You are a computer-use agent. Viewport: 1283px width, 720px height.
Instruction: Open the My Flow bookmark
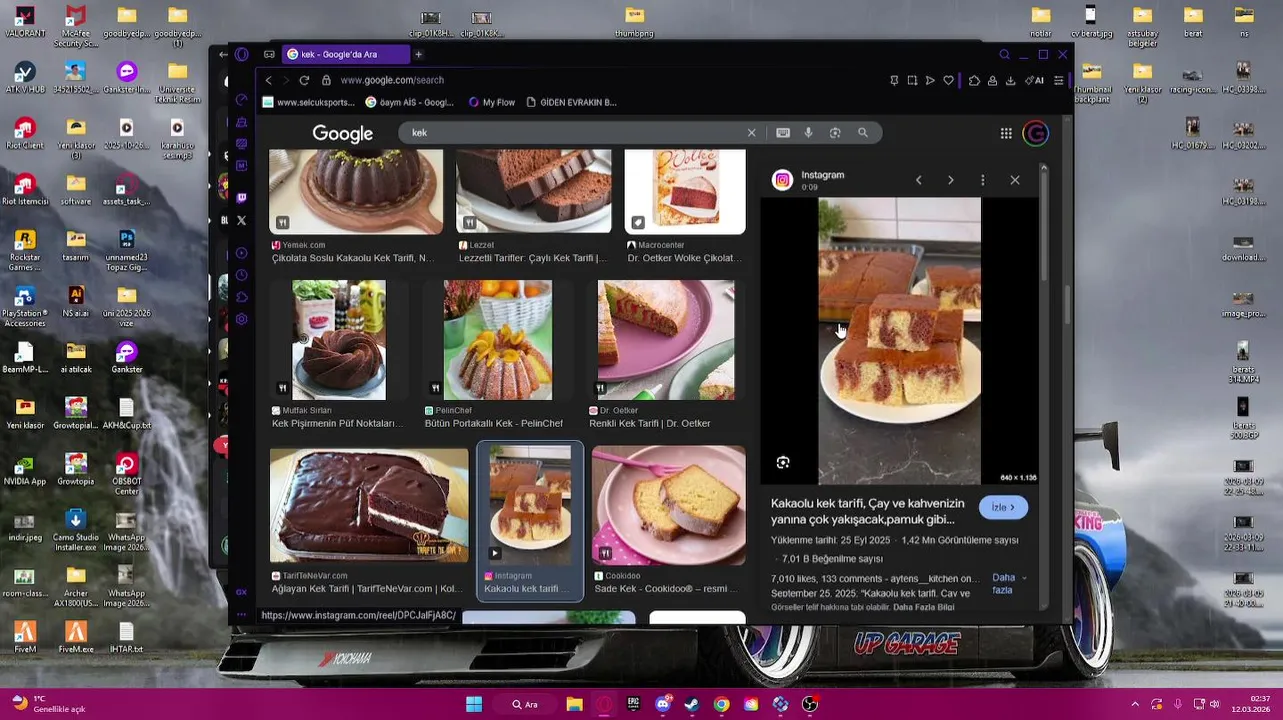pos(492,102)
